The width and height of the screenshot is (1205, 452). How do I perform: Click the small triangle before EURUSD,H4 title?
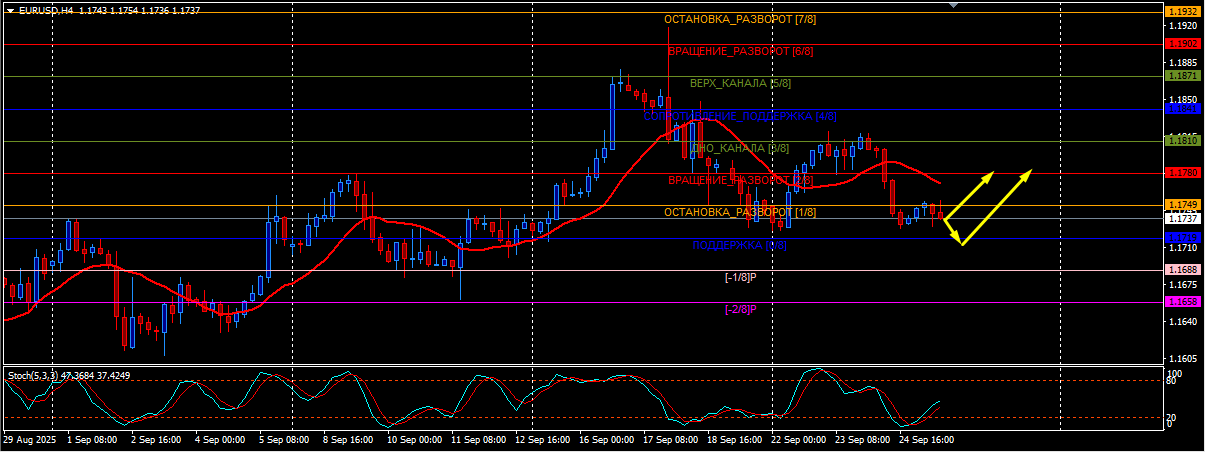tap(9, 9)
